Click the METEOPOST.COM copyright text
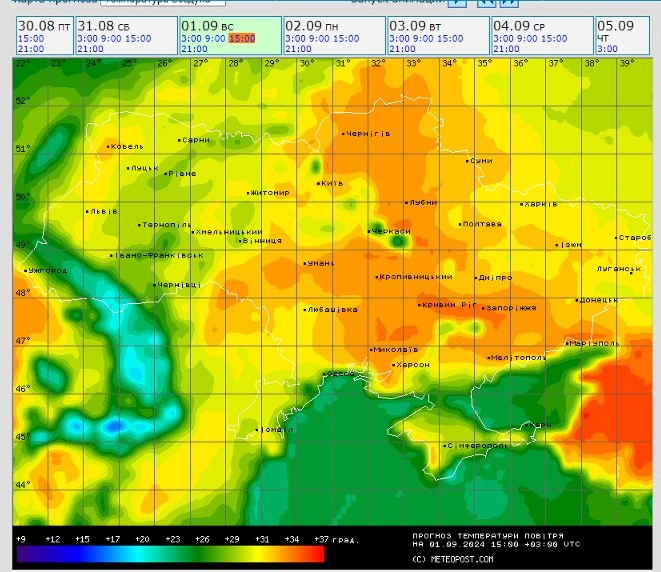This screenshot has width=661, height=572. (453, 559)
